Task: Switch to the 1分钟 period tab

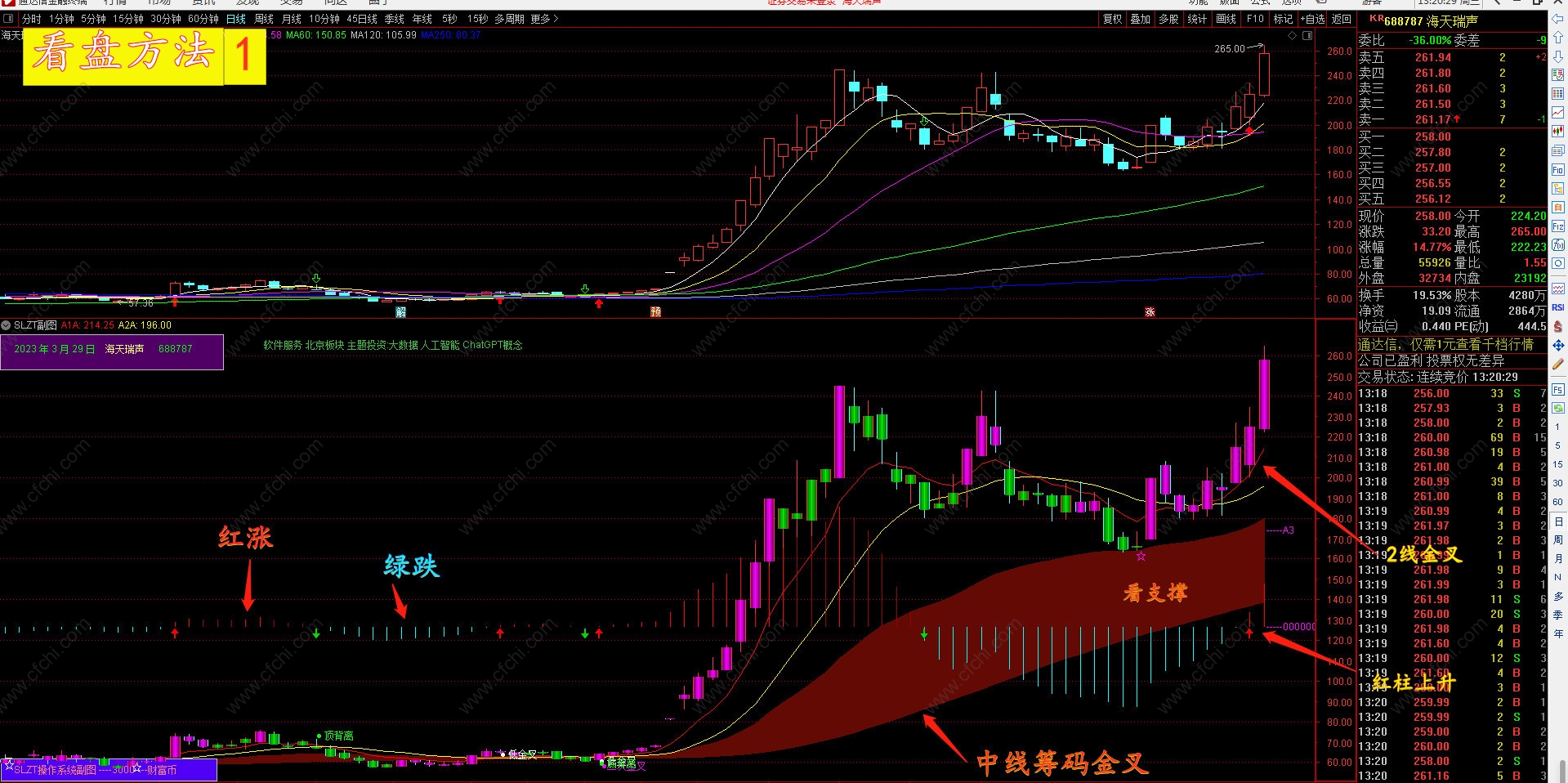Action: [x=61, y=19]
